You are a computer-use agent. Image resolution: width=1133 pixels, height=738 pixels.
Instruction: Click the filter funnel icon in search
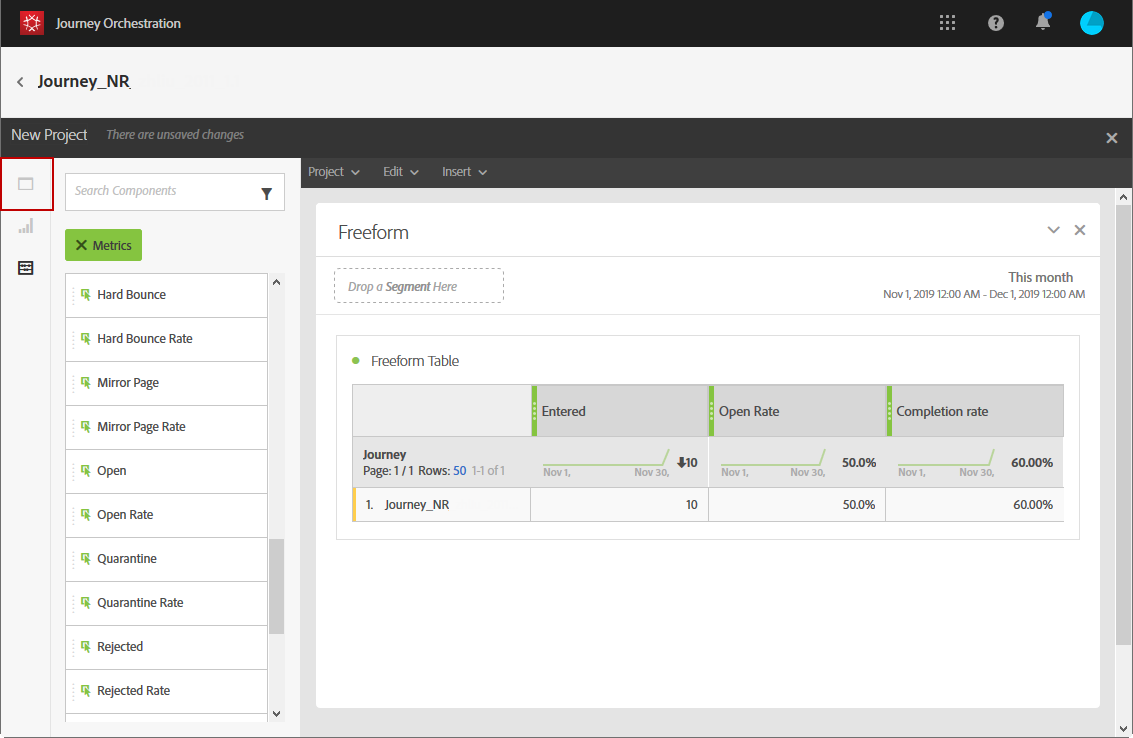tap(267, 193)
